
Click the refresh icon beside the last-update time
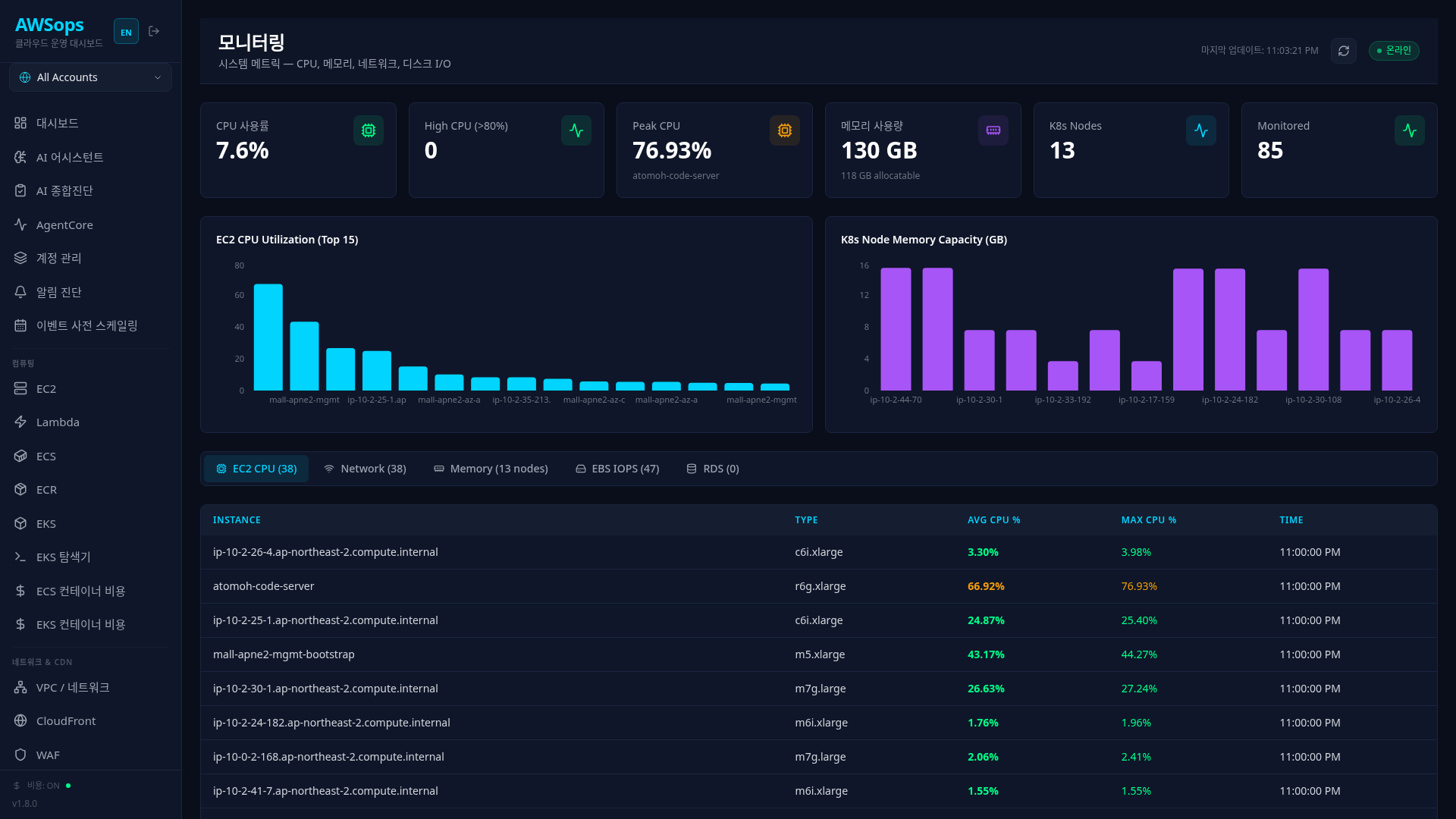(1343, 51)
